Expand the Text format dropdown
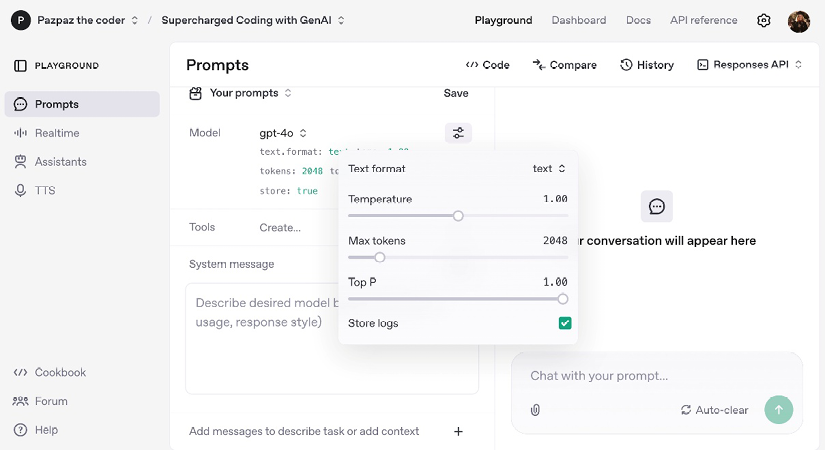Image resolution: width=825 pixels, height=450 pixels. click(x=549, y=169)
